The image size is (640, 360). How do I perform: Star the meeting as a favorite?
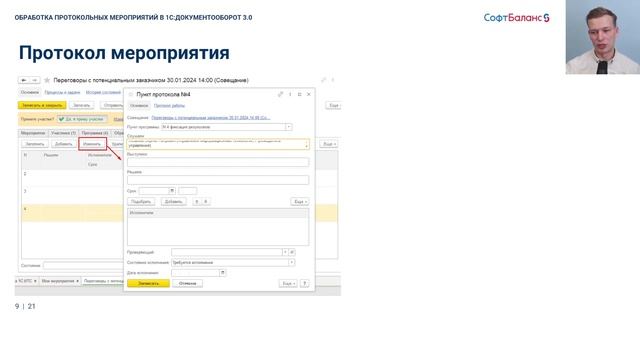[x=47, y=80]
